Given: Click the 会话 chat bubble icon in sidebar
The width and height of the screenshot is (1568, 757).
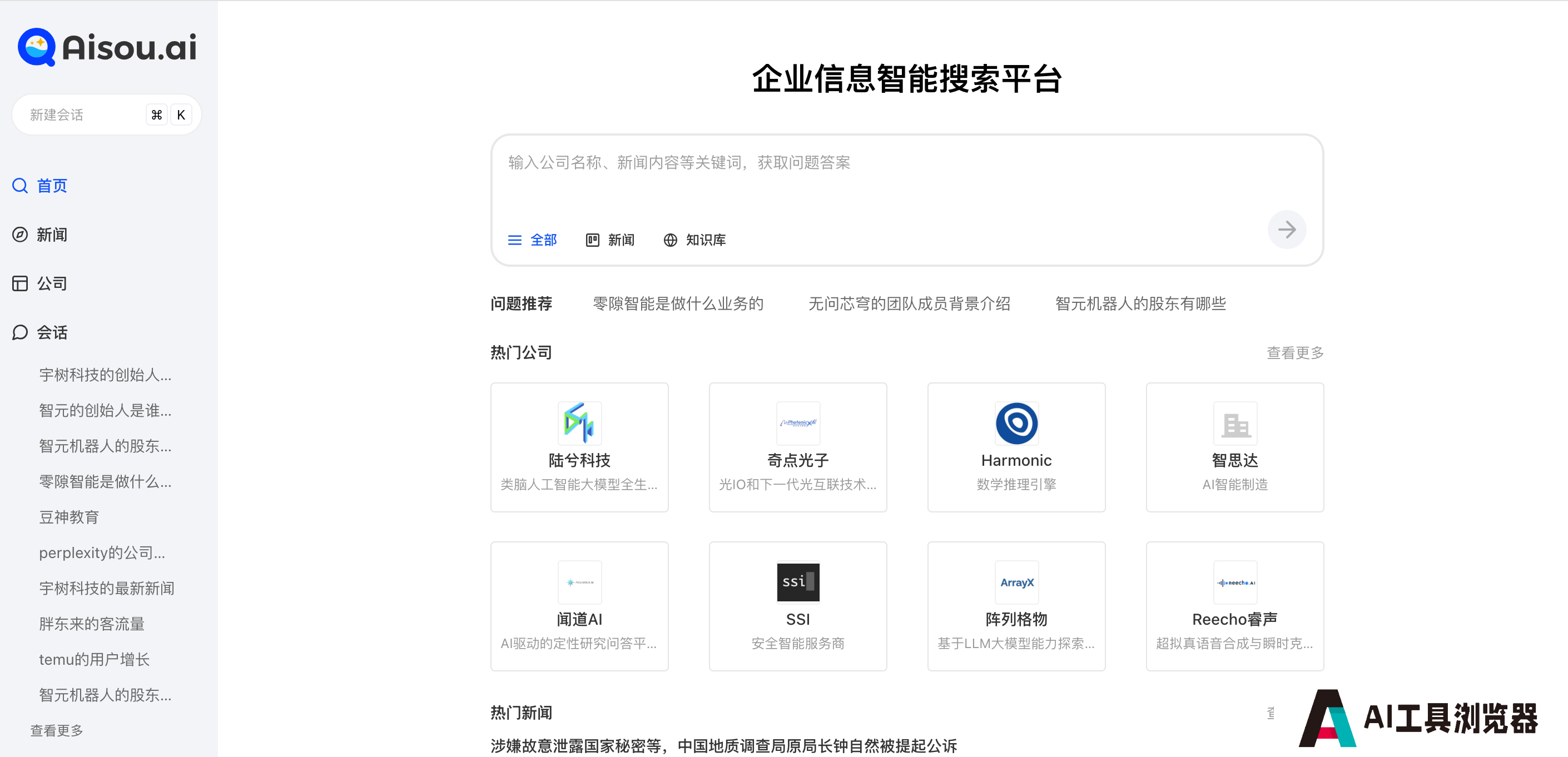Looking at the screenshot, I should click(20, 332).
